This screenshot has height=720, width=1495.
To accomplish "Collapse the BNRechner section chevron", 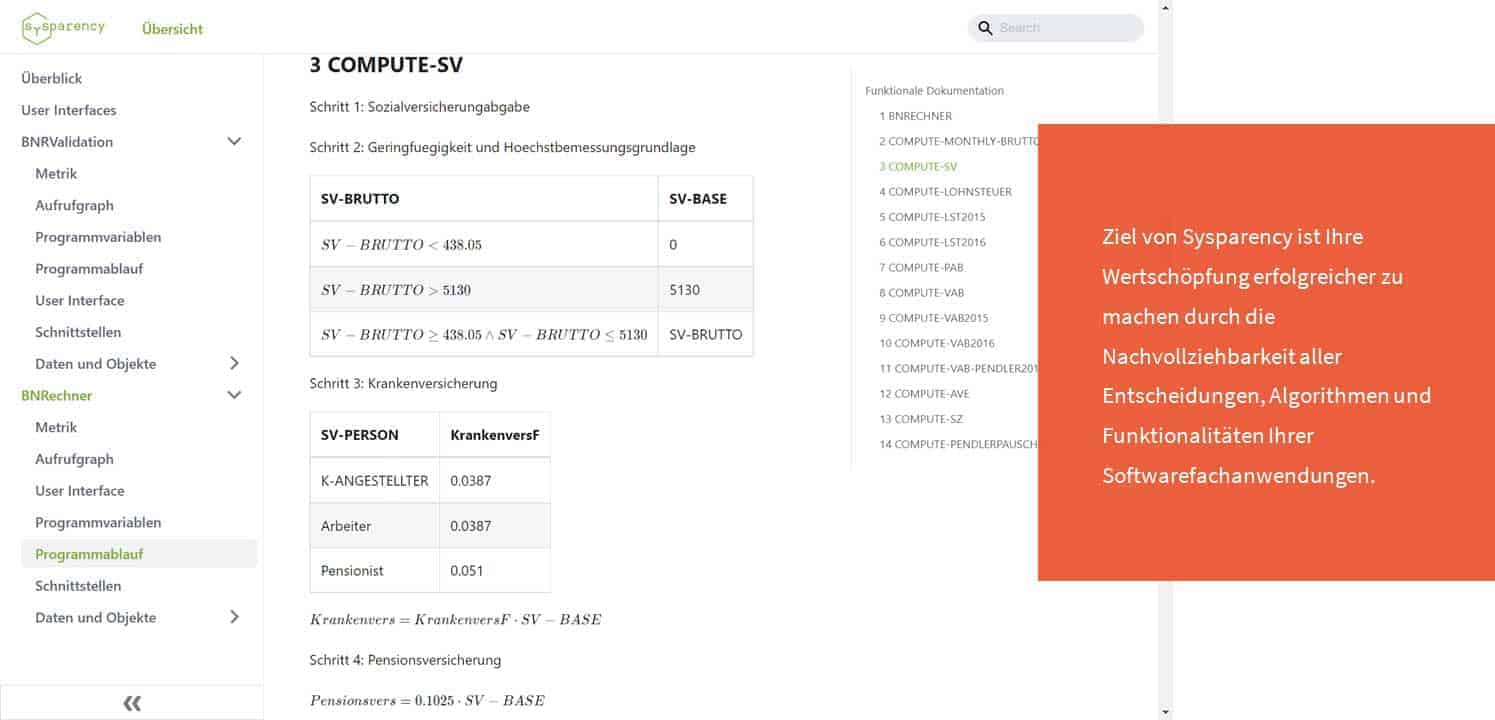I will tap(234, 395).
